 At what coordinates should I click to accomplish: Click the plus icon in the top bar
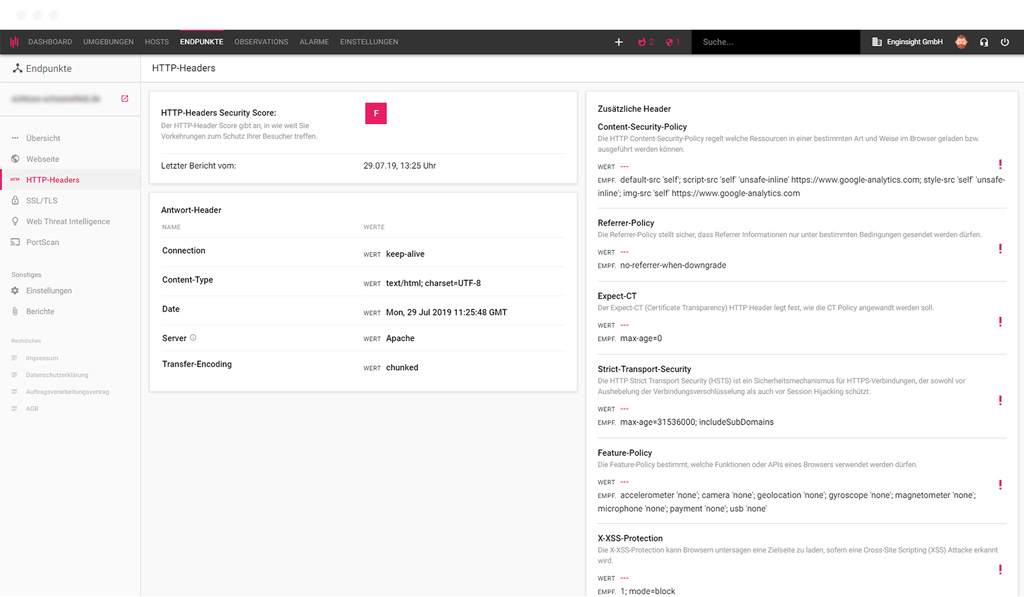tap(618, 42)
